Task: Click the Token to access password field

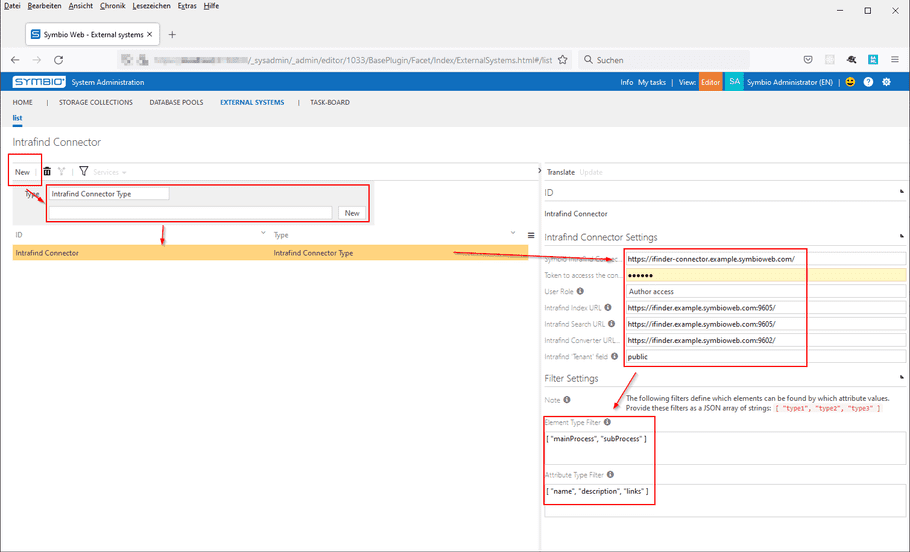Action: click(766, 275)
